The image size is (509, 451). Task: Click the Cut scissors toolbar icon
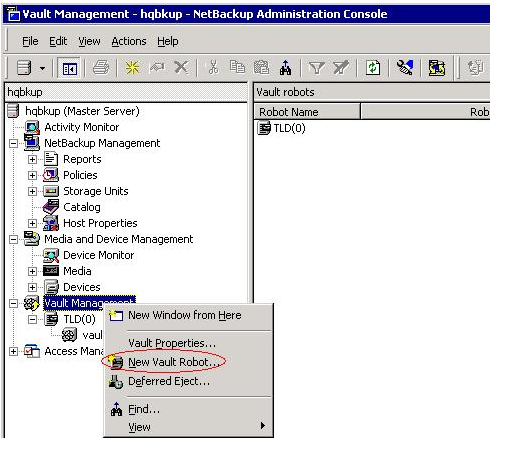point(213,68)
